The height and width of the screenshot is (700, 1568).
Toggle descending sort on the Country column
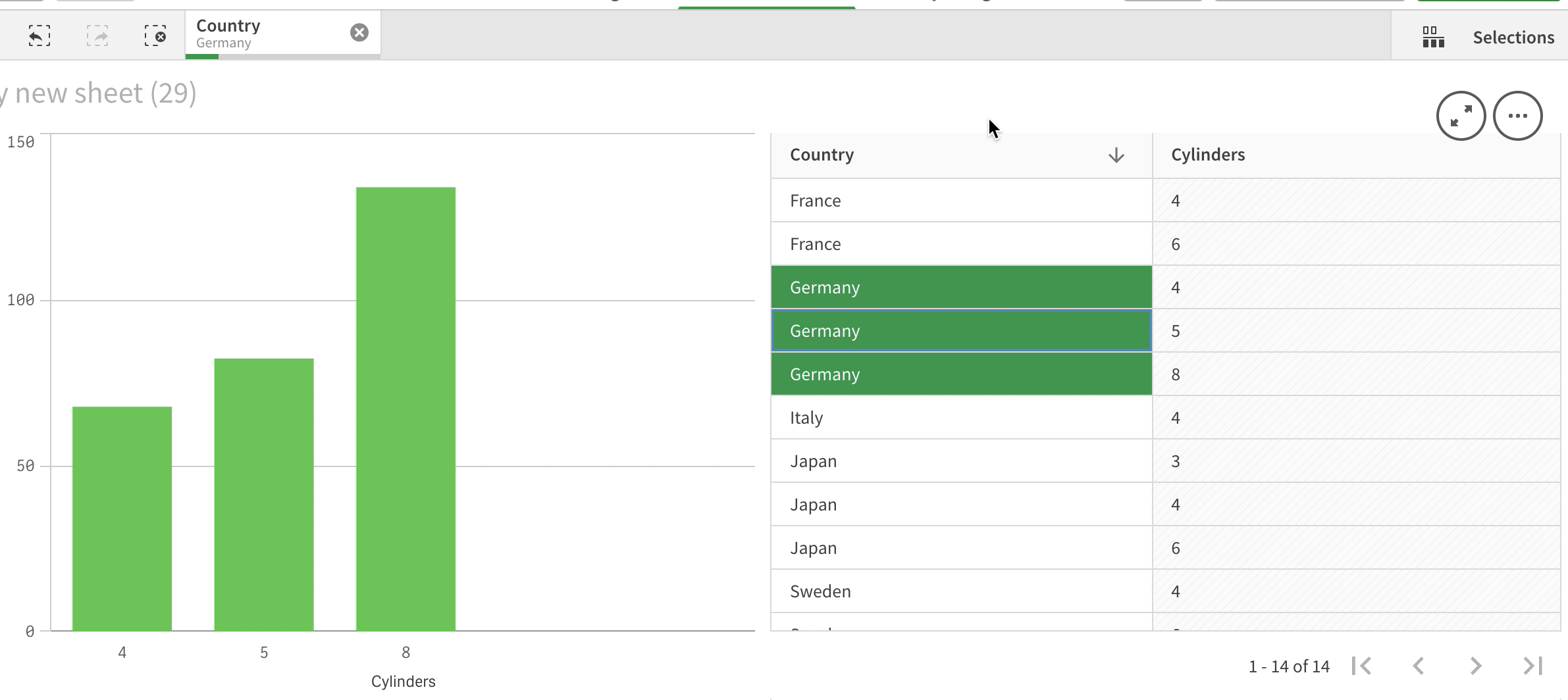pos(1114,155)
